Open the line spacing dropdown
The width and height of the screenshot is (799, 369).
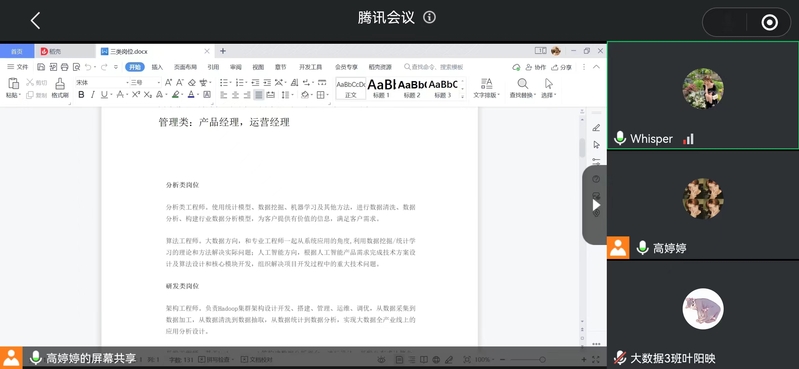292,95
